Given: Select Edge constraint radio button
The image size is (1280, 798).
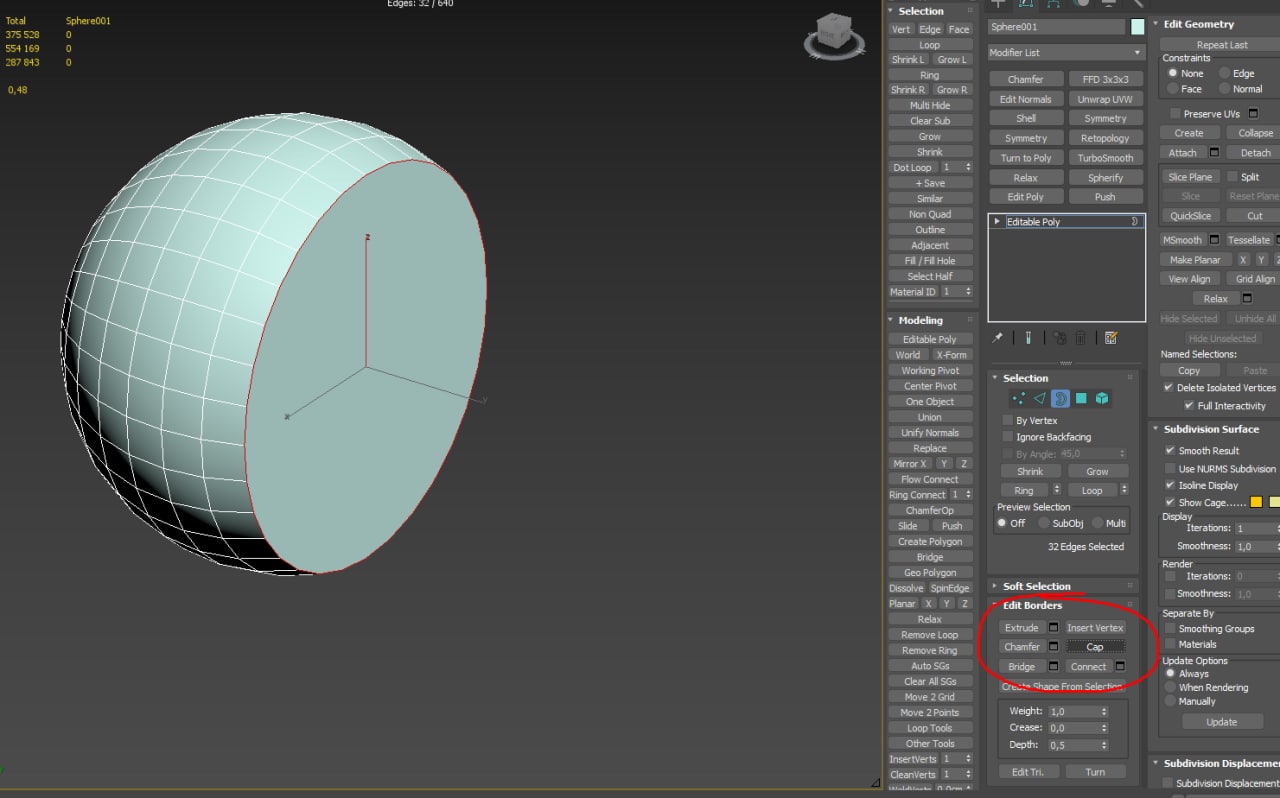Looking at the screenshot, I should [1224, 73].
